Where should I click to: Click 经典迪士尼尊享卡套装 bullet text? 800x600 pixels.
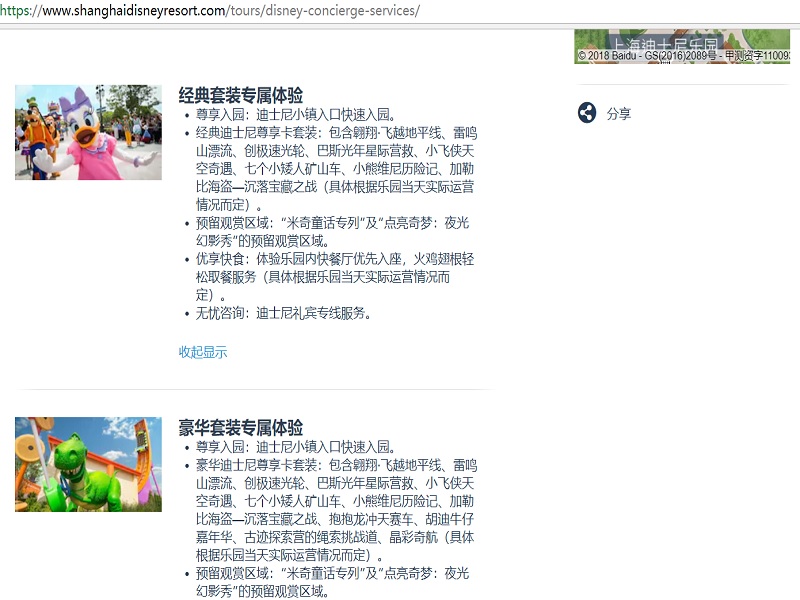point(336,169)
